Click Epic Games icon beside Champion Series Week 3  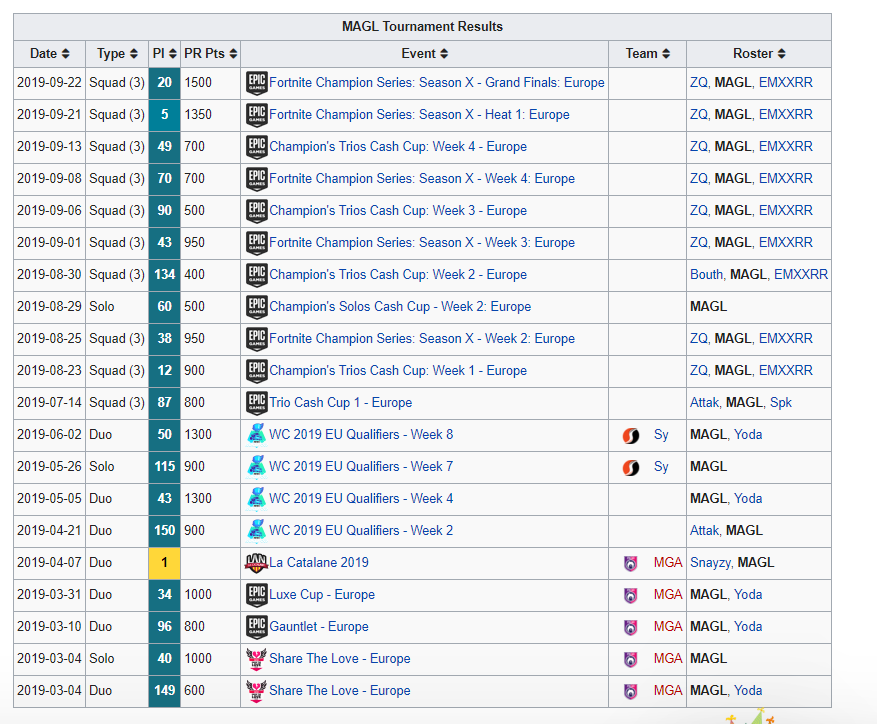257,242
